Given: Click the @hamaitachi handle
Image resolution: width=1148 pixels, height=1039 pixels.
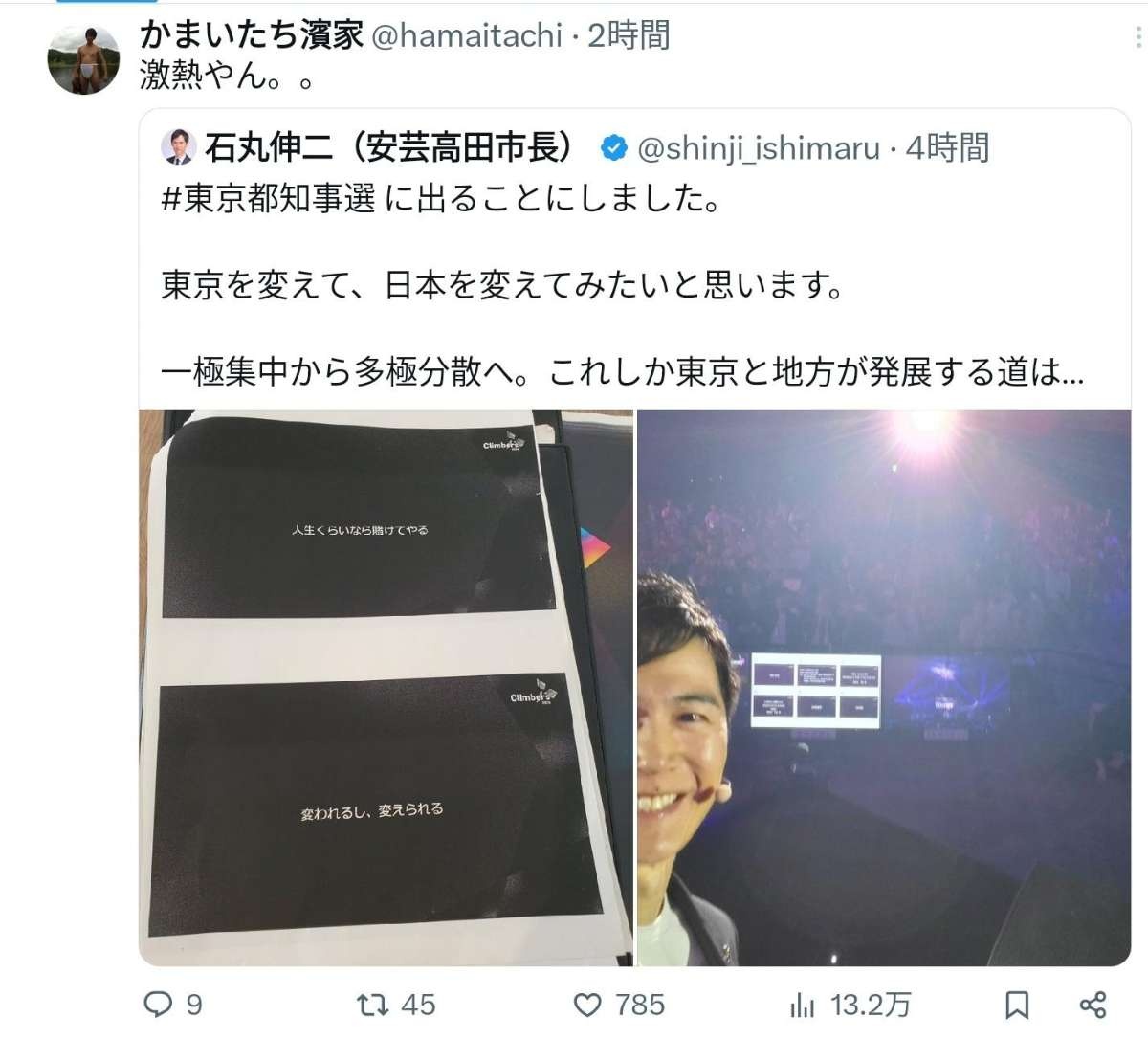Looking at the screenshot, I should tap(466, 36).
